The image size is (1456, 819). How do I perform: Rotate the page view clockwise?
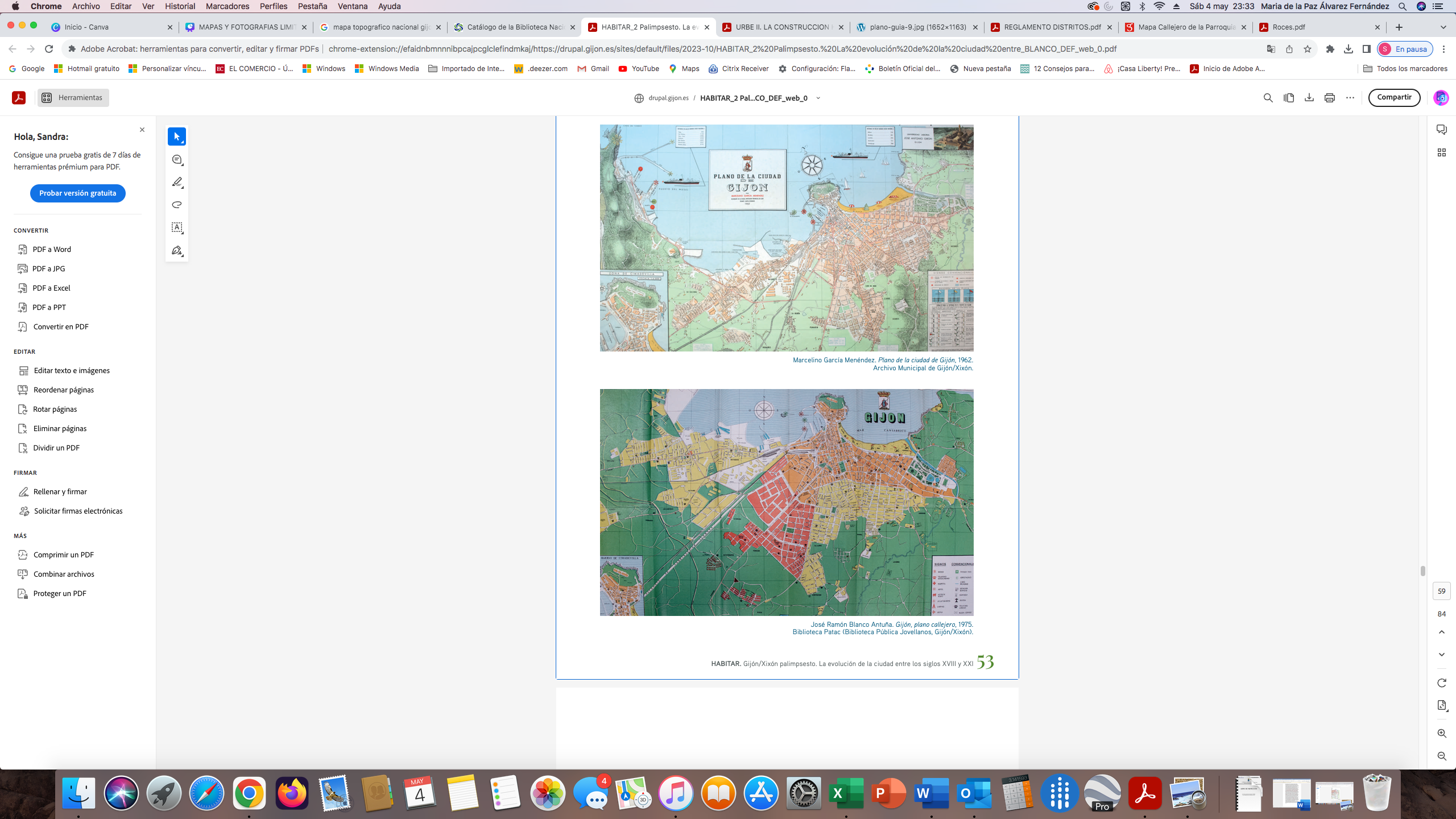pyautogui.click(x=1441, y=682)
